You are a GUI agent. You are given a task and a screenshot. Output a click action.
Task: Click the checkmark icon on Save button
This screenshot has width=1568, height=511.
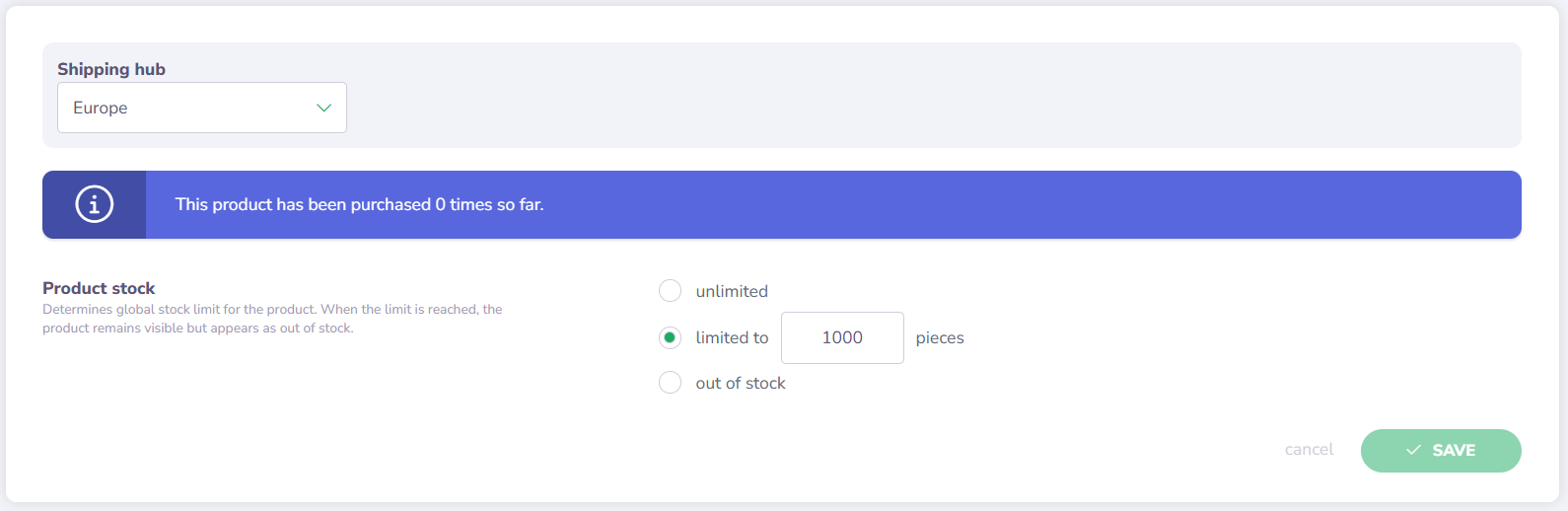(x=1413, y=450)
